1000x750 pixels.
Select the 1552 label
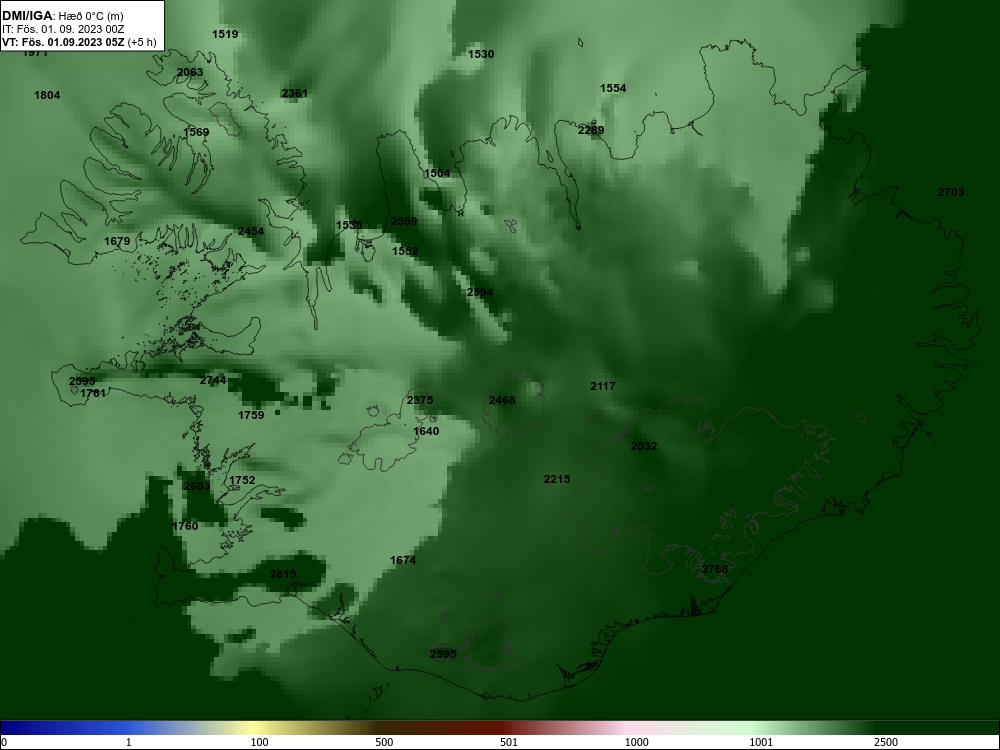click(x=405, y=251)
